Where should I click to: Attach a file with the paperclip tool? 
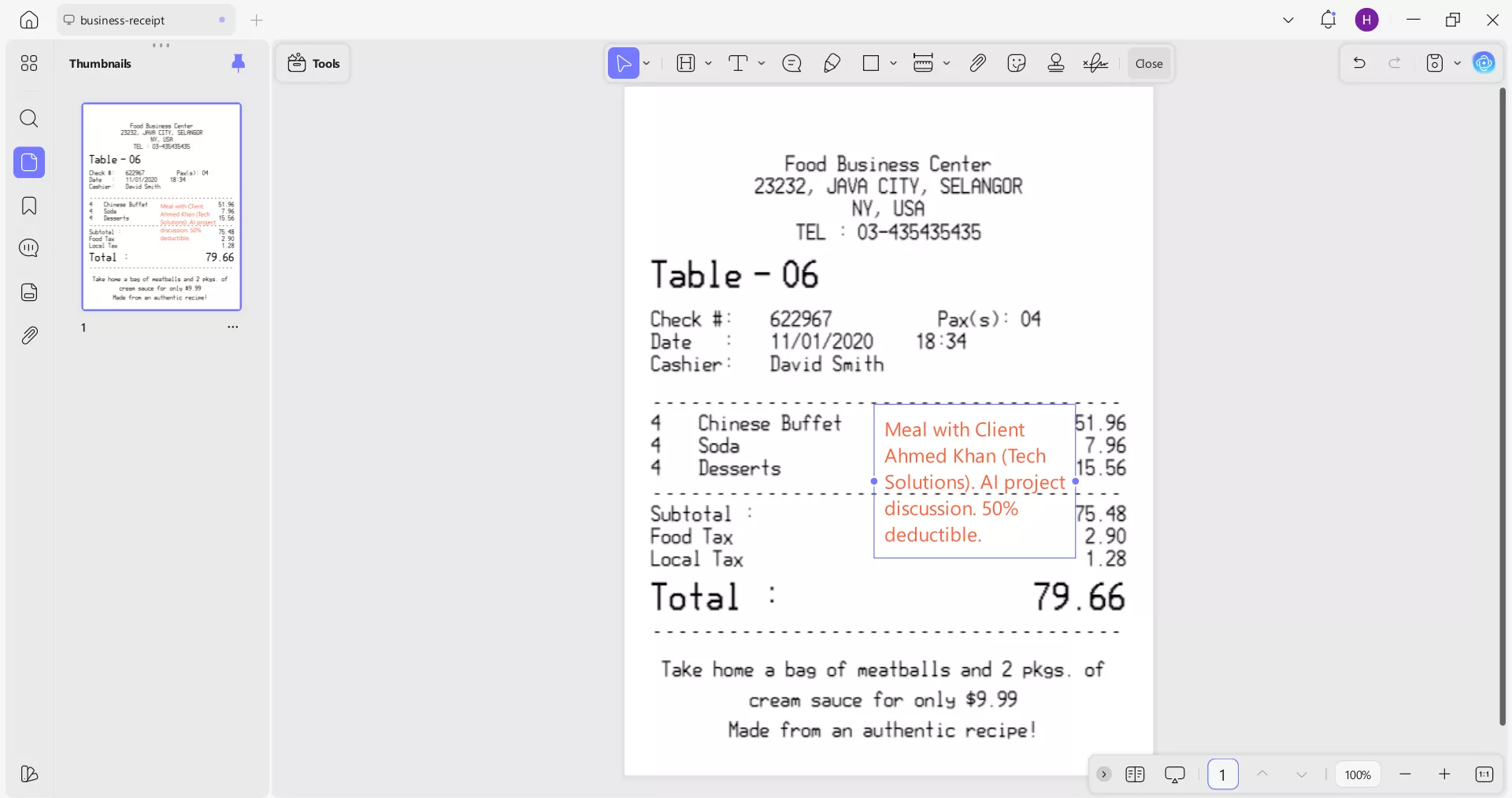977,63
